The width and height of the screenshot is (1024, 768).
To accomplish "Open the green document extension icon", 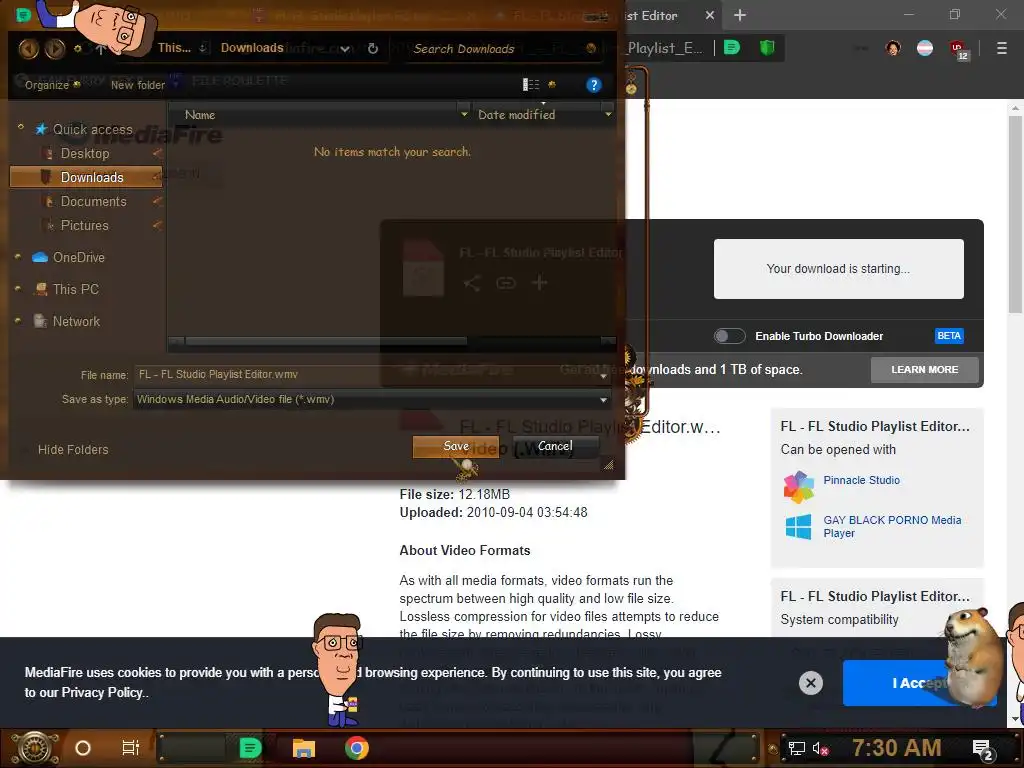I will 732,48.
